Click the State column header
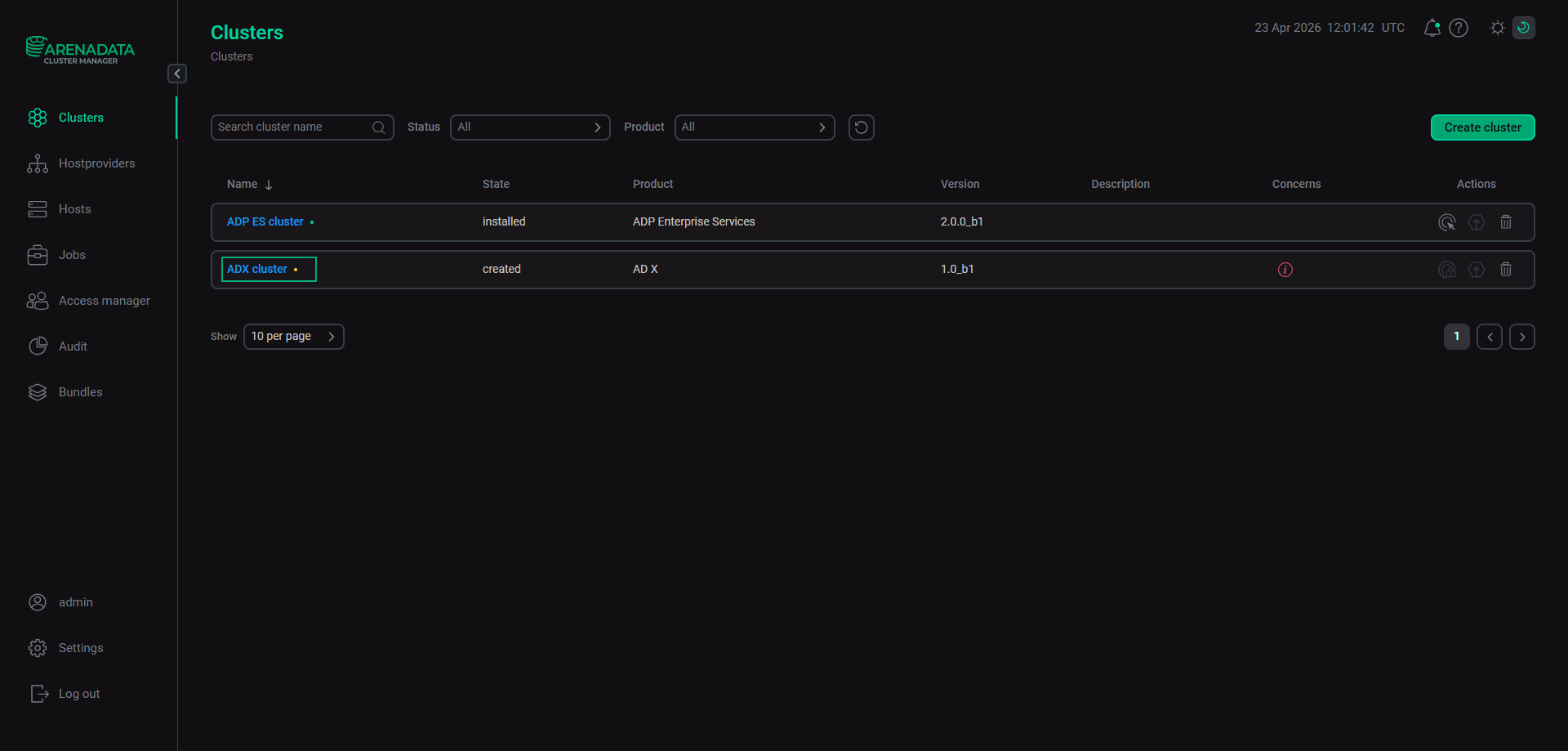 click(496, 185)
